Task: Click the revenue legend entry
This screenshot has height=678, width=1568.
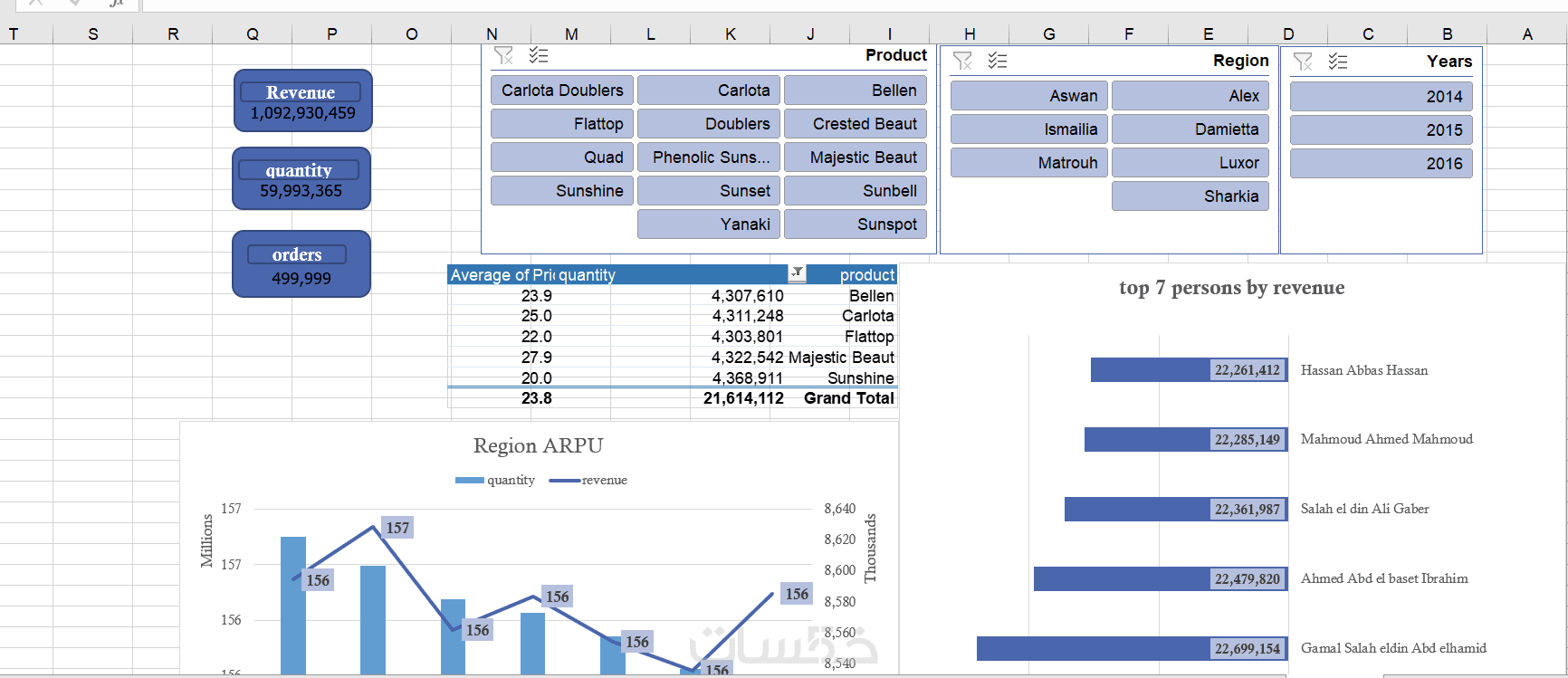Action: coord(588,480)
